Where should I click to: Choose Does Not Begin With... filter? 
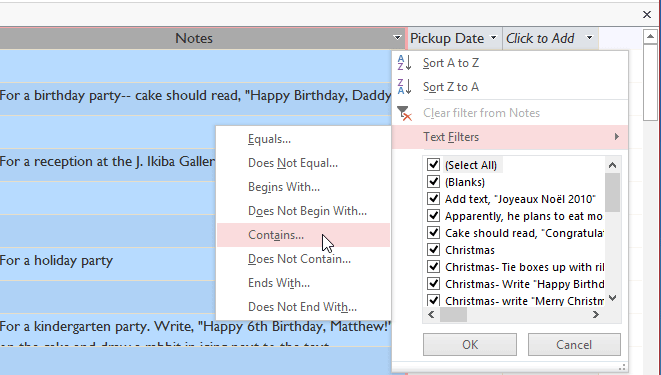[x=304, y=211]
